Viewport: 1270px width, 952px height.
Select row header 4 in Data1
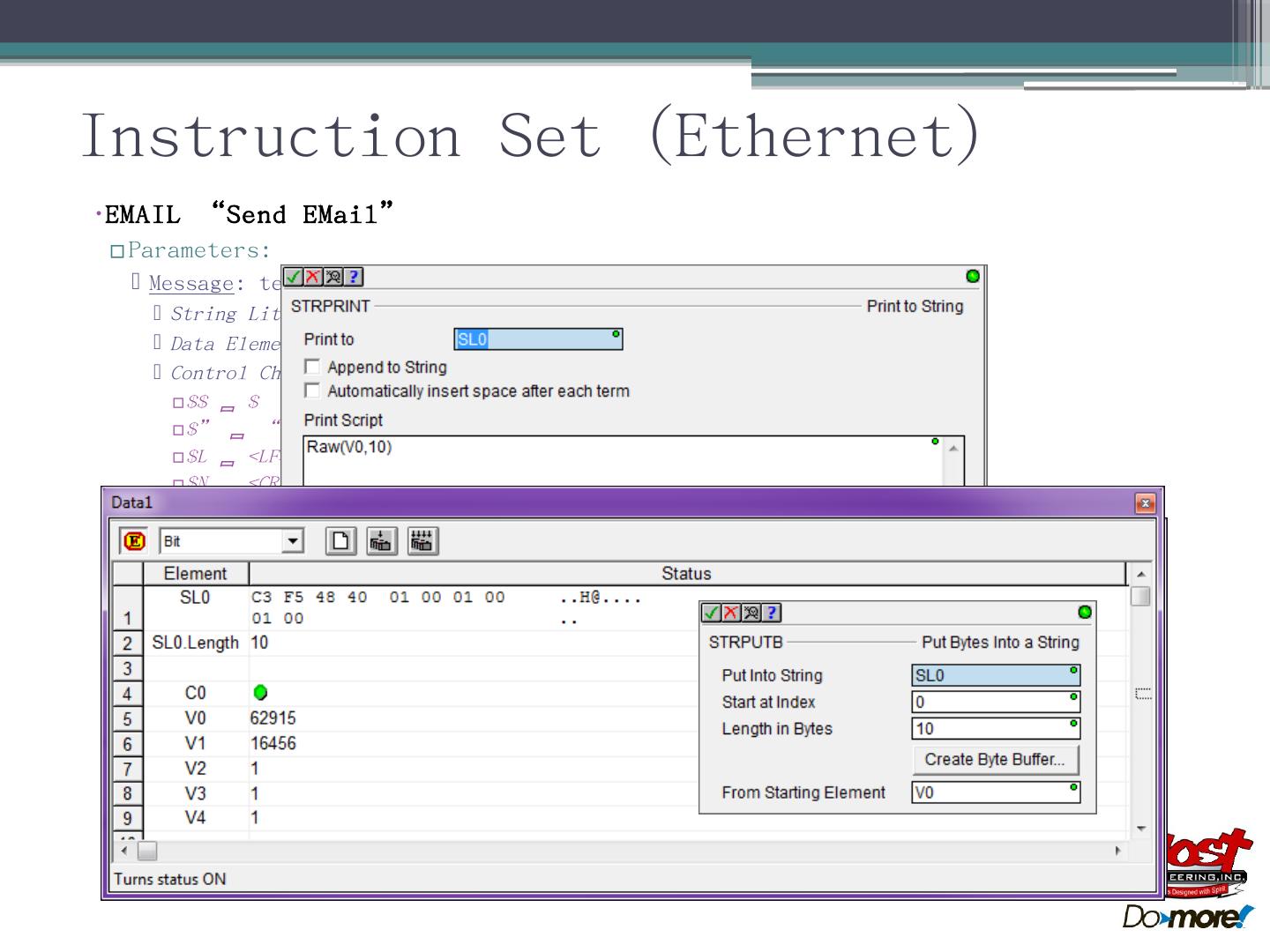point(128,694)
